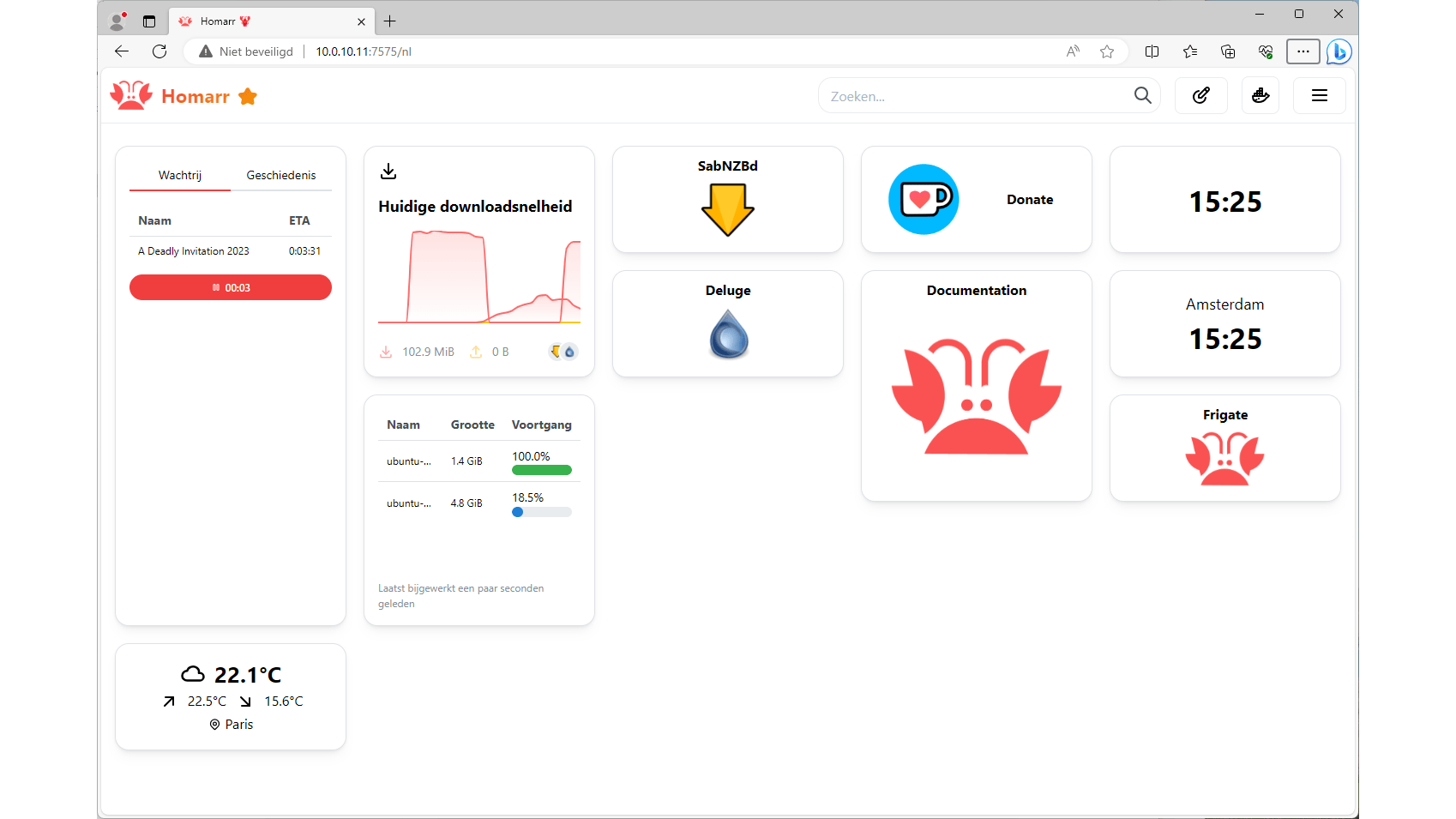Open the Documentation tile

(976, 385)
